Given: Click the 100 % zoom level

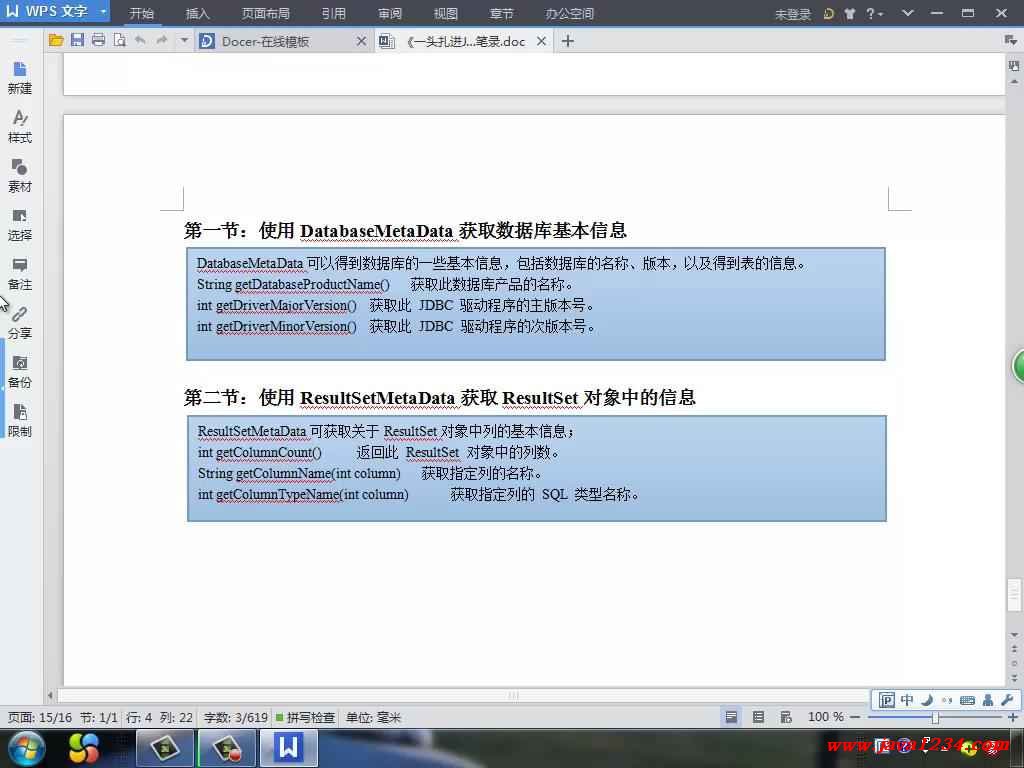Looking at the screenshot, I should click(825, 716).
